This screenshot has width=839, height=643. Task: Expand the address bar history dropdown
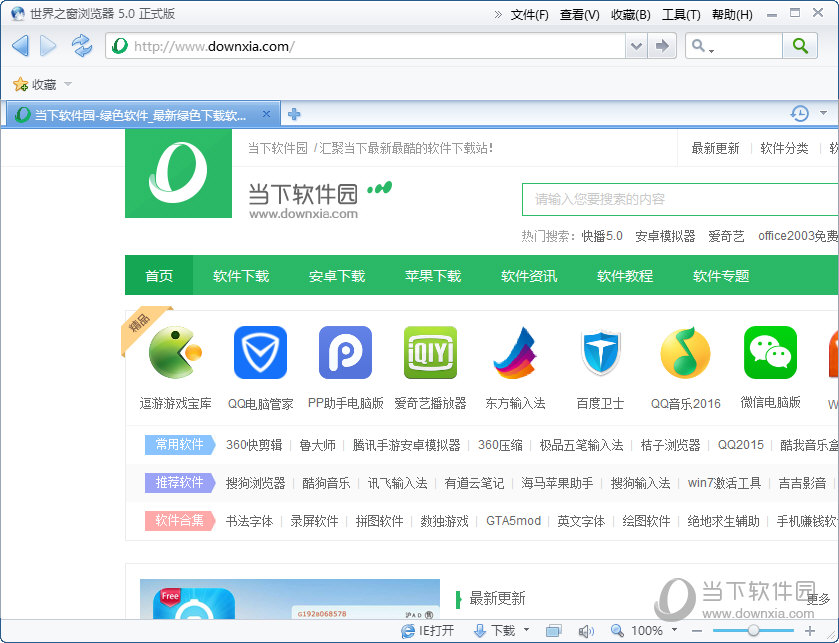636,46
